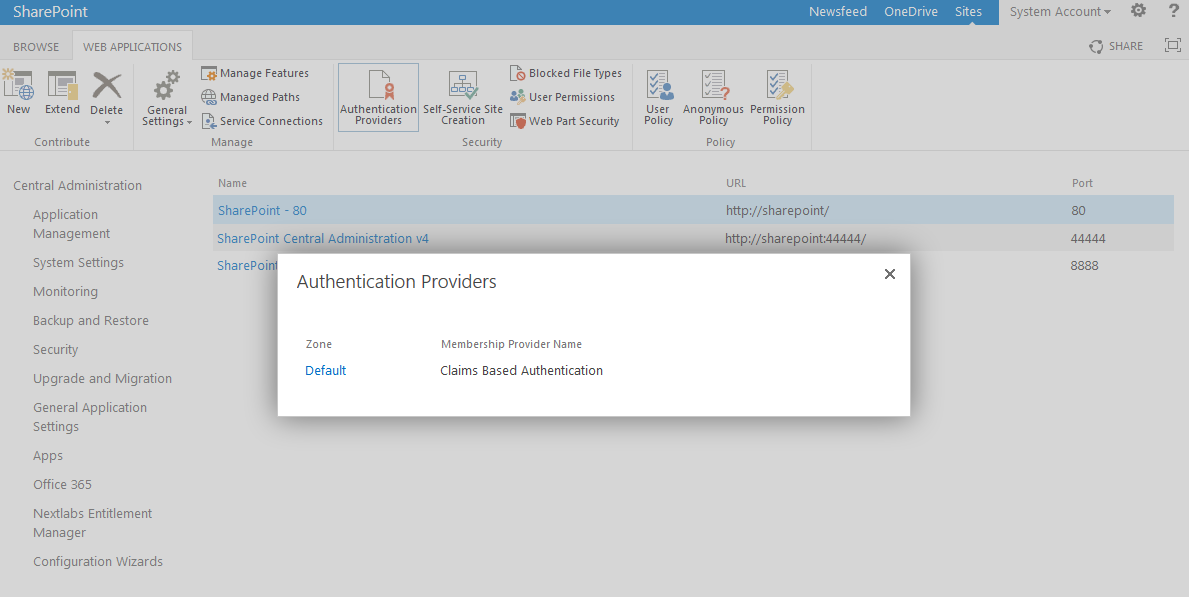The width and height of the screenshot is (1189, 597).
Task: Click the Permission Policy icon
Action: 778,85
